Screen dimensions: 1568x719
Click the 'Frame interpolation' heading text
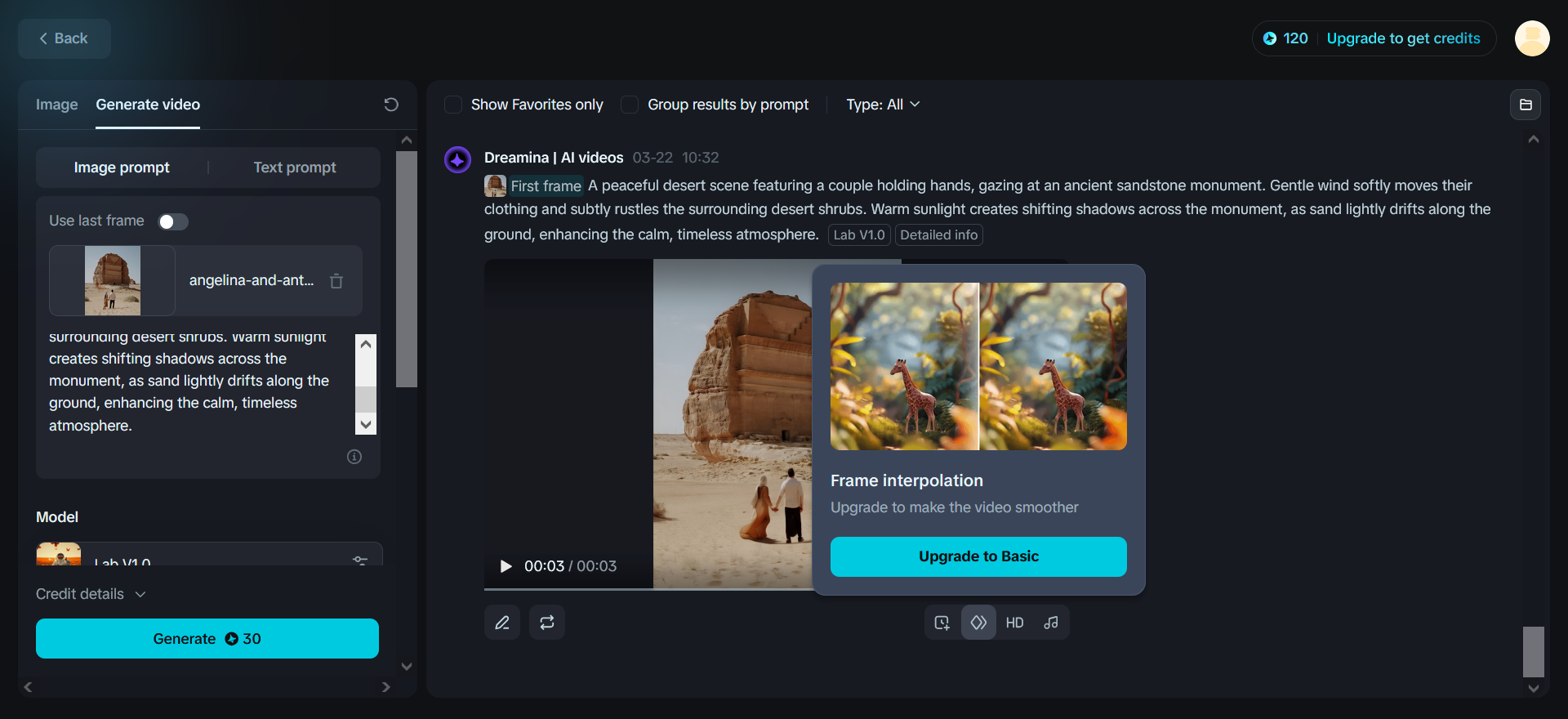click(x=906, y=480)
